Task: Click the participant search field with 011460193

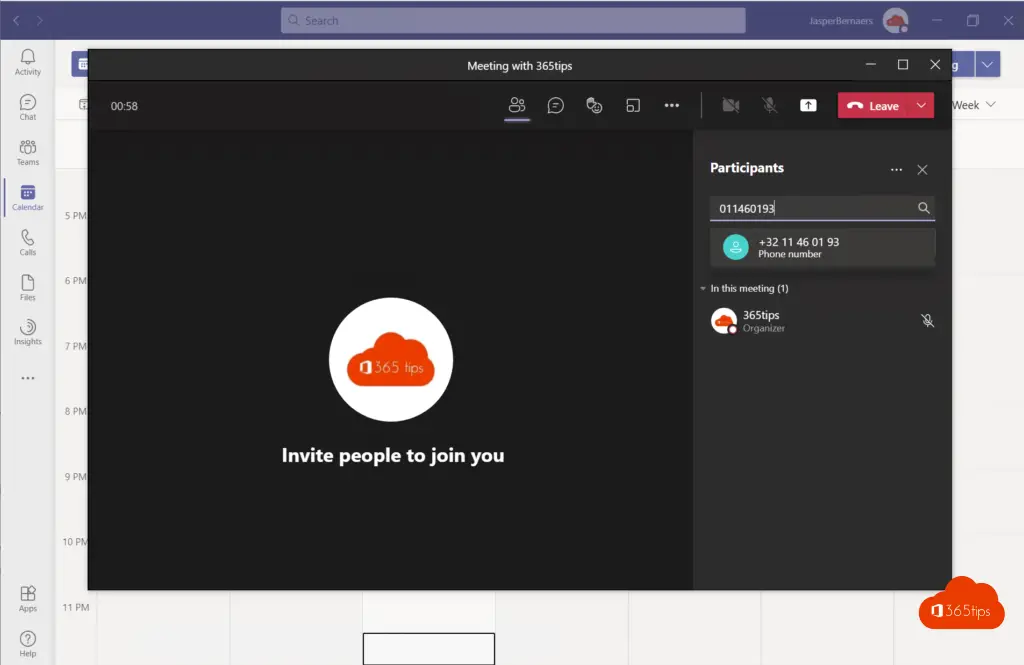Action: click(810, 208)
